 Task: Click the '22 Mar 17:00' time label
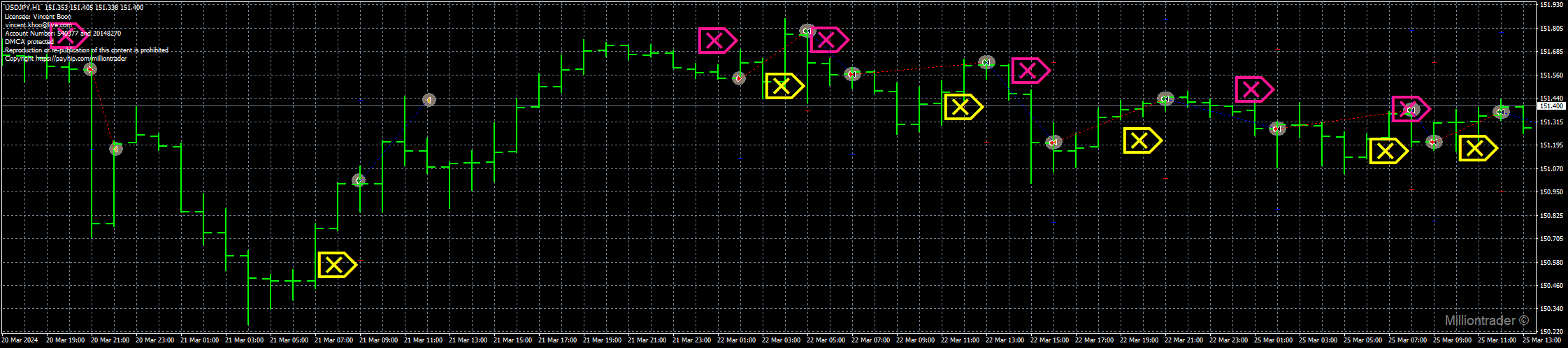tap(1094, 340)
